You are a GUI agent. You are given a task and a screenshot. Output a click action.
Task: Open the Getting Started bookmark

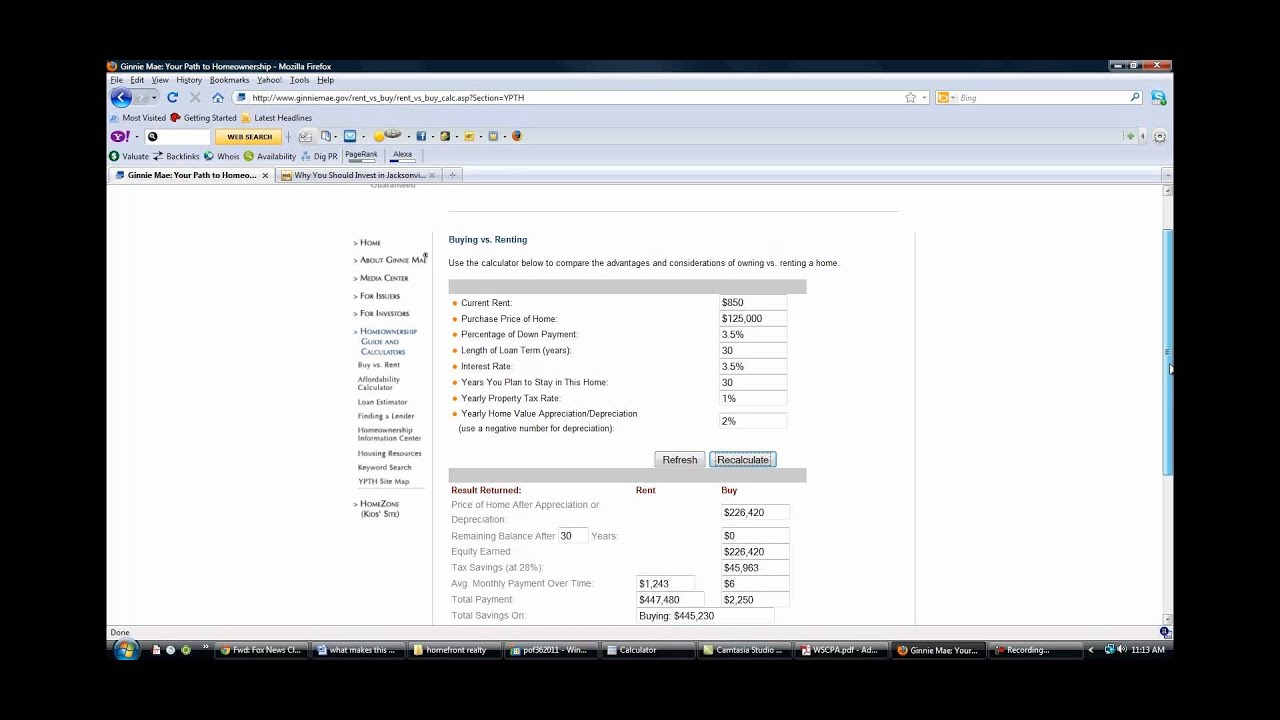click(203, 118)
